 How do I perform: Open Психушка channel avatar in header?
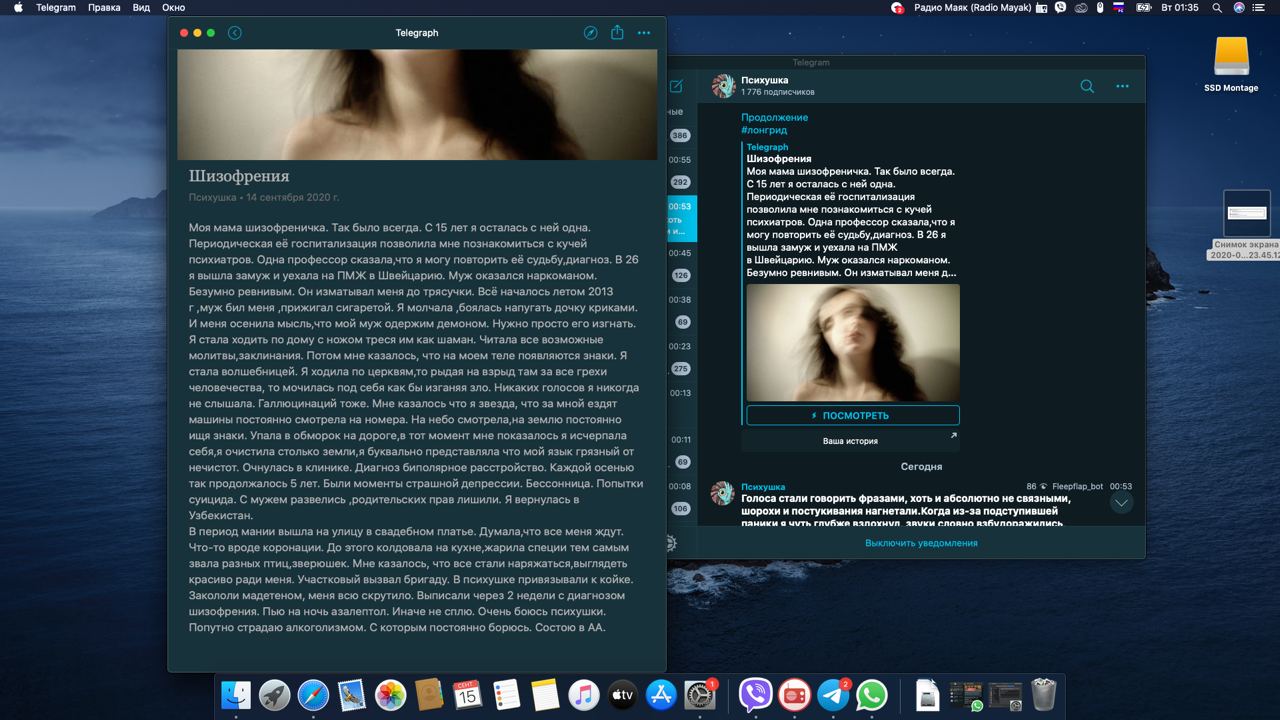point(723,86)
